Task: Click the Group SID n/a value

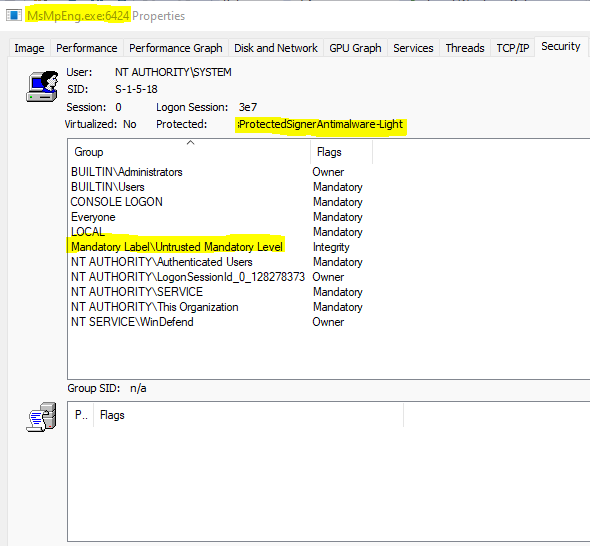Action: tap(138, 388)
